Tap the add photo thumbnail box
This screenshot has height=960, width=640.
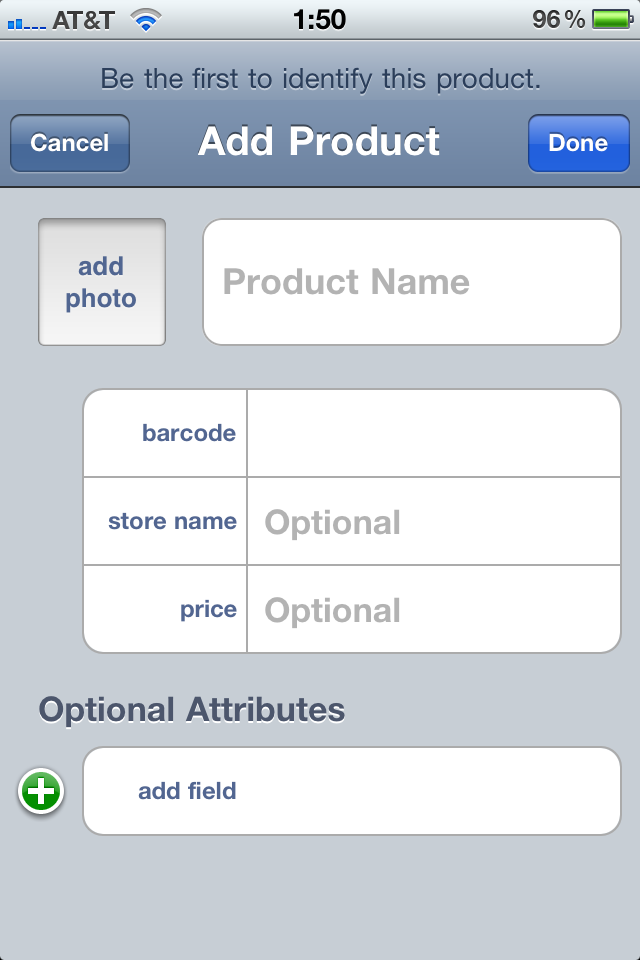(102, 282)
